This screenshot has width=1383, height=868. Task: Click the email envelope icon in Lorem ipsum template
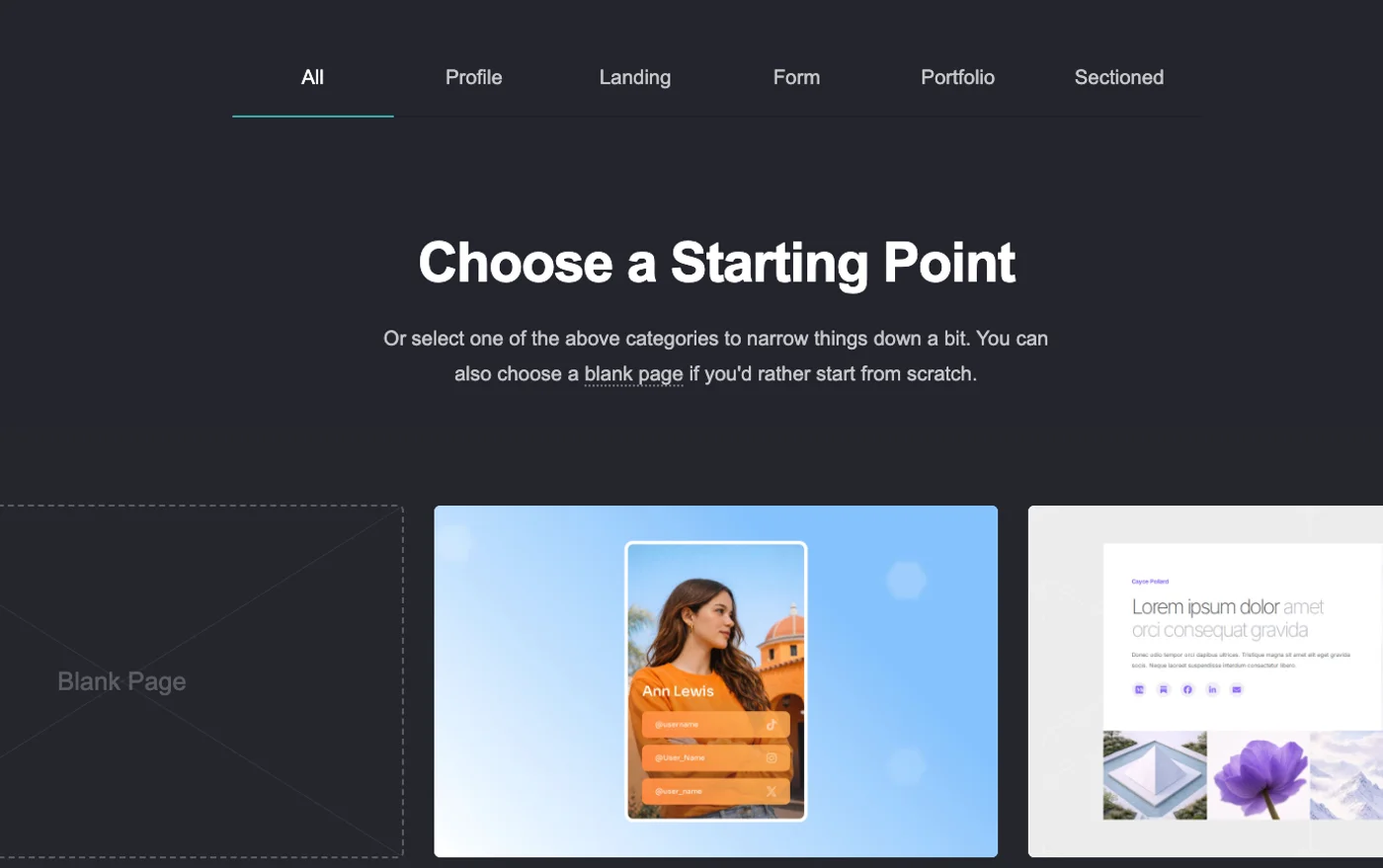tap(1236, 689)
